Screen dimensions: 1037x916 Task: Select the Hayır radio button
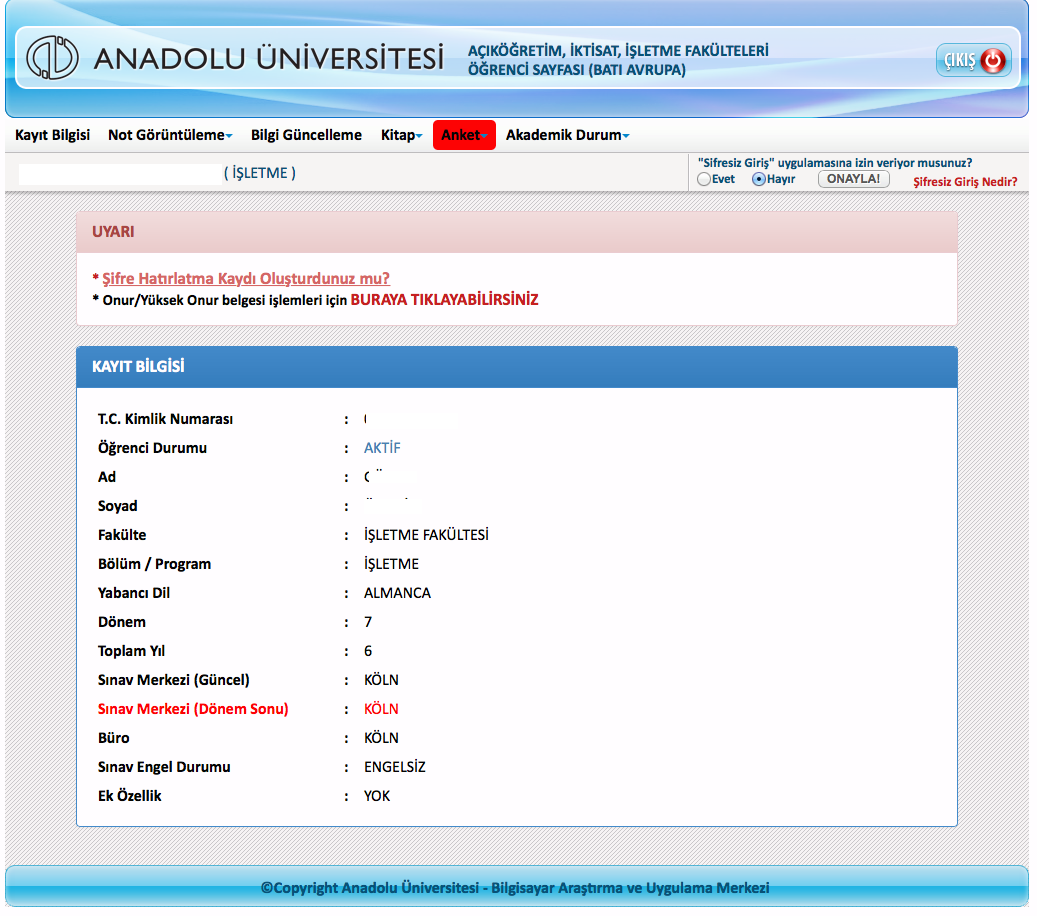pyautogui.click(x=759, y=179)
